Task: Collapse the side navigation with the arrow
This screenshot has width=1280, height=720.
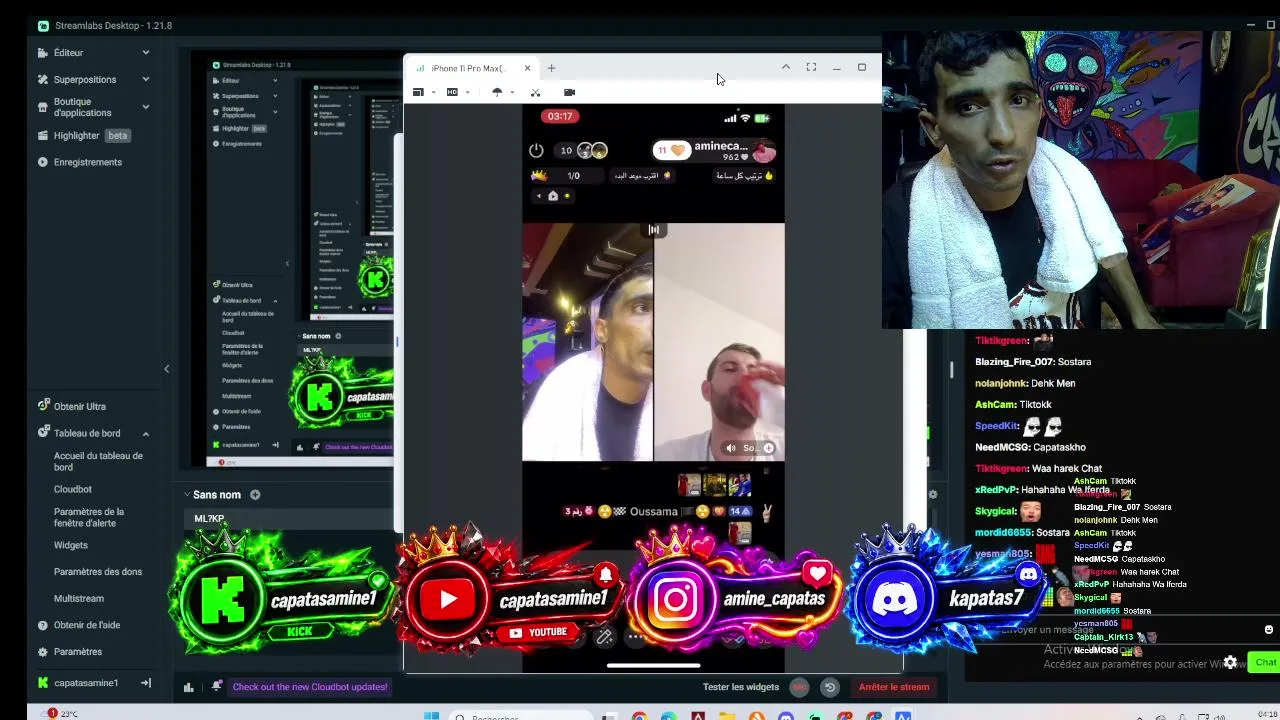Action: [166, 369]
